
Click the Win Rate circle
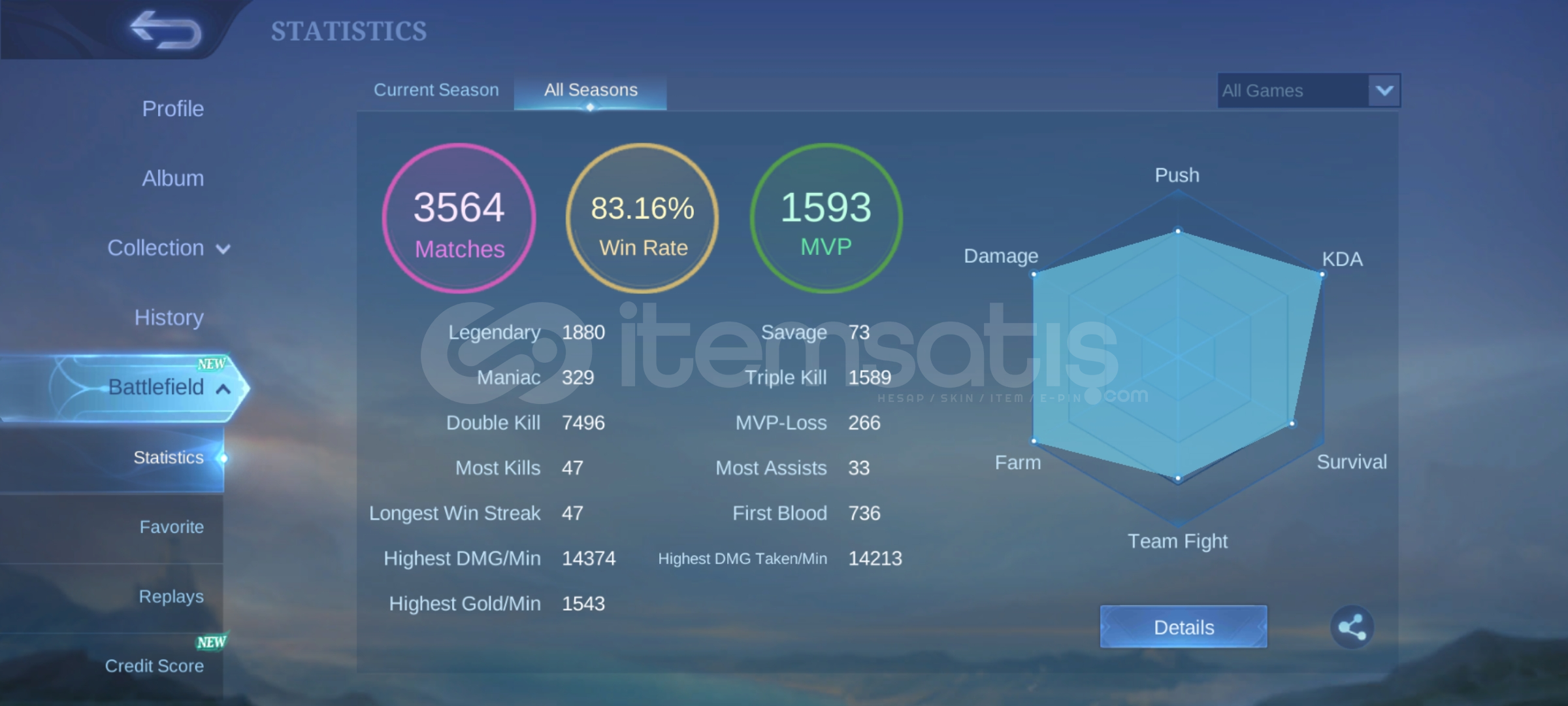tap(642, 218)
